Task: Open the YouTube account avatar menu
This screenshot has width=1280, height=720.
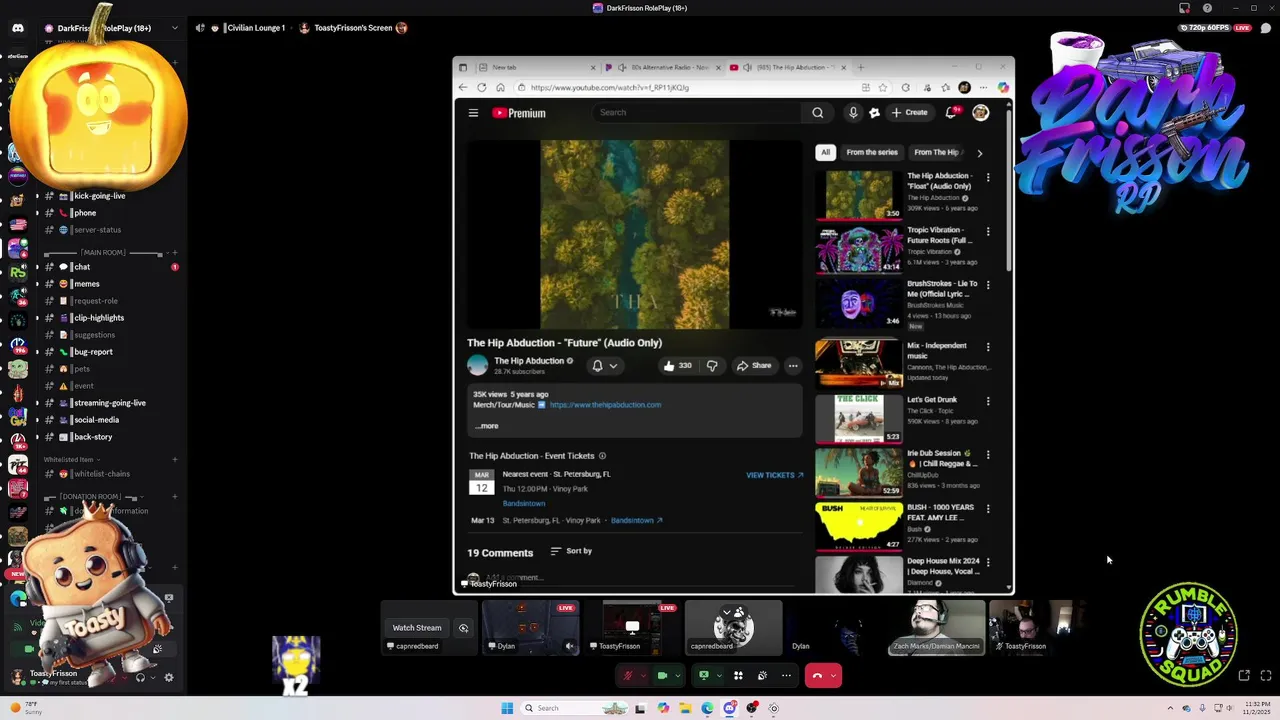Action: 981,113
